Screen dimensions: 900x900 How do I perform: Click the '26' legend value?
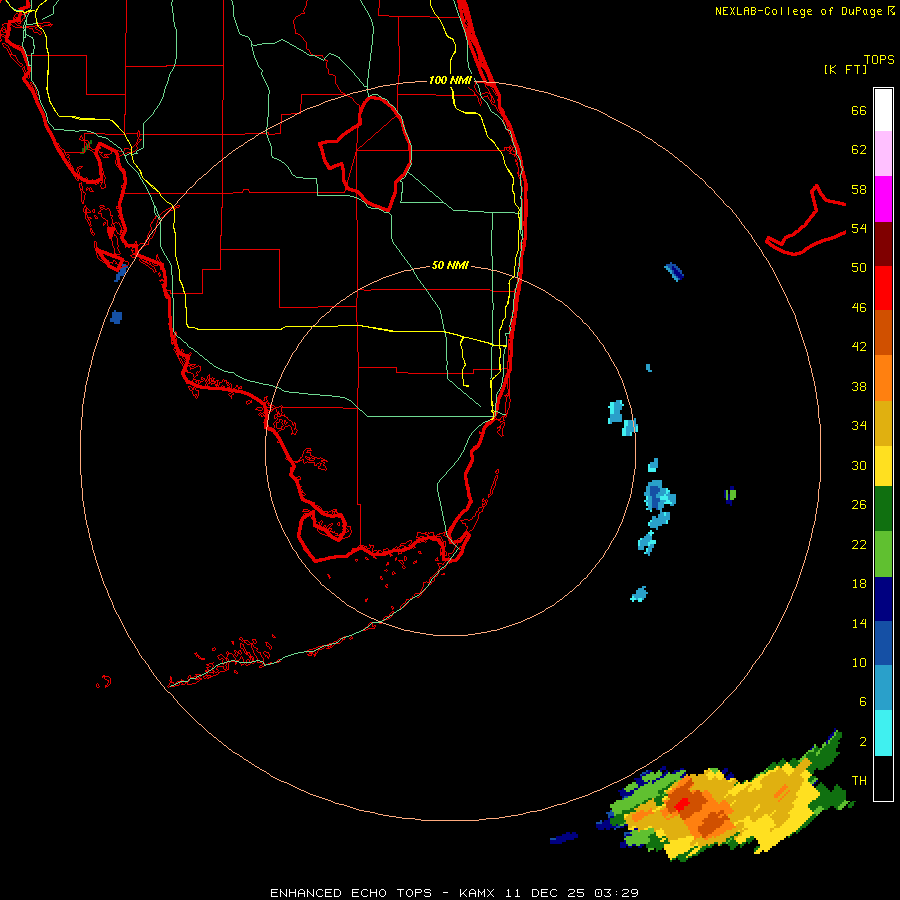(859, 505)
